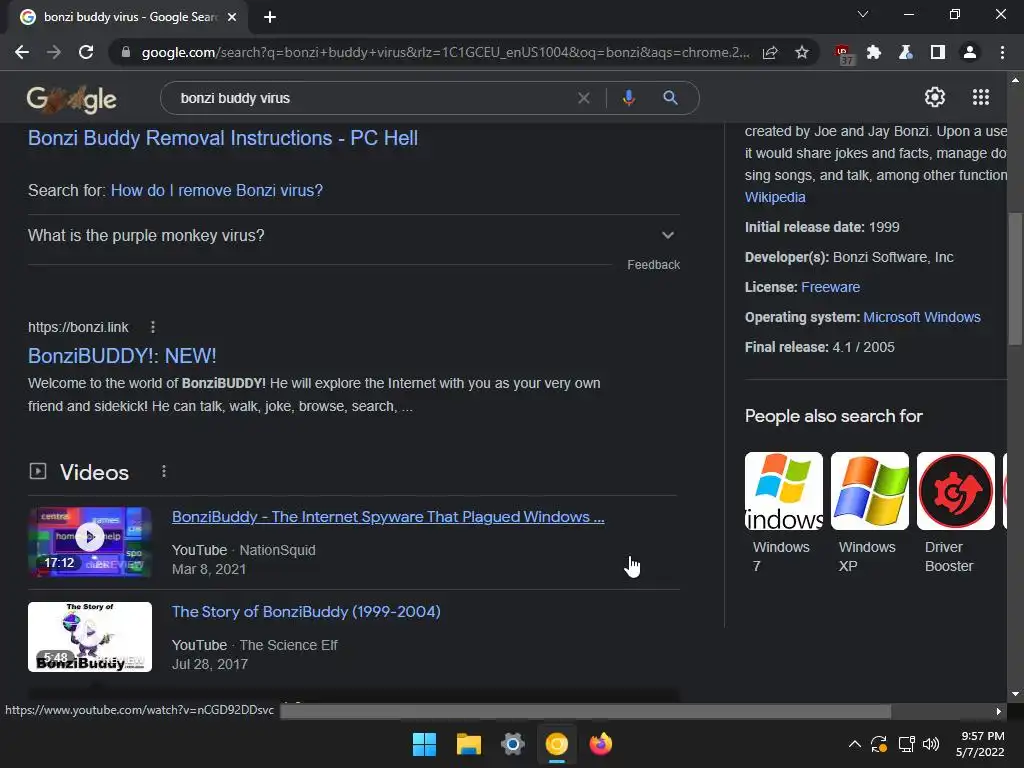Screen dimensions: 1024x768
Task: Reload the current page
Action: (86, 52)
